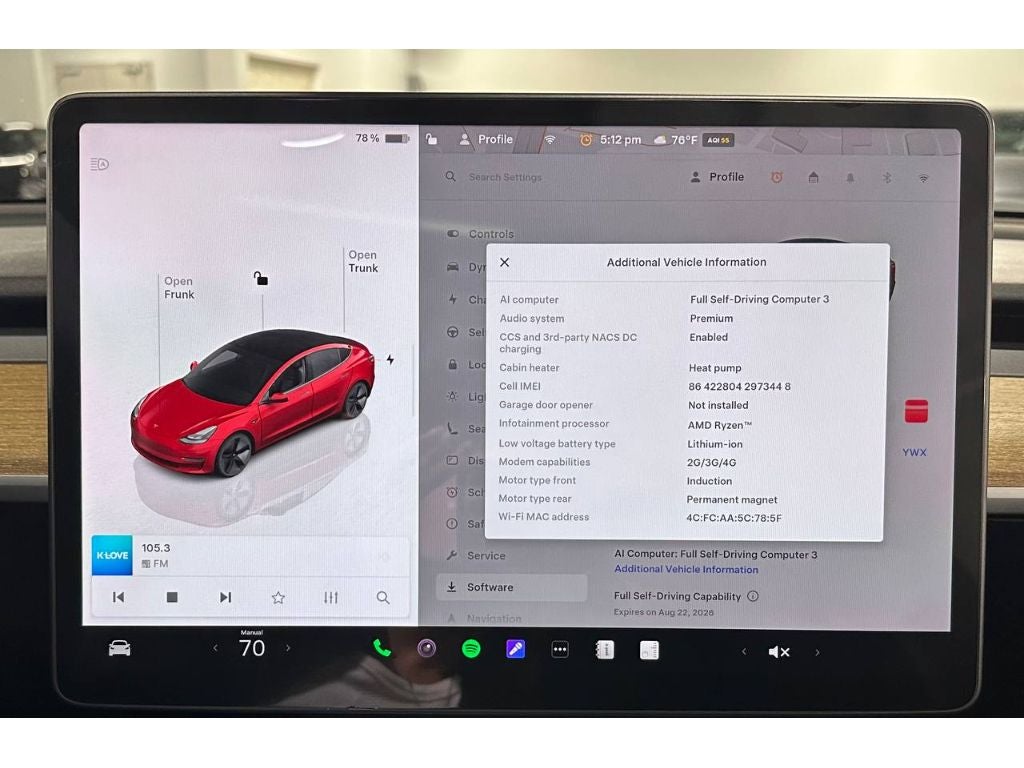Screen dimensions: 1024x768
Task: Toggle the muted speaker icon
Action: tap(779, 652)
